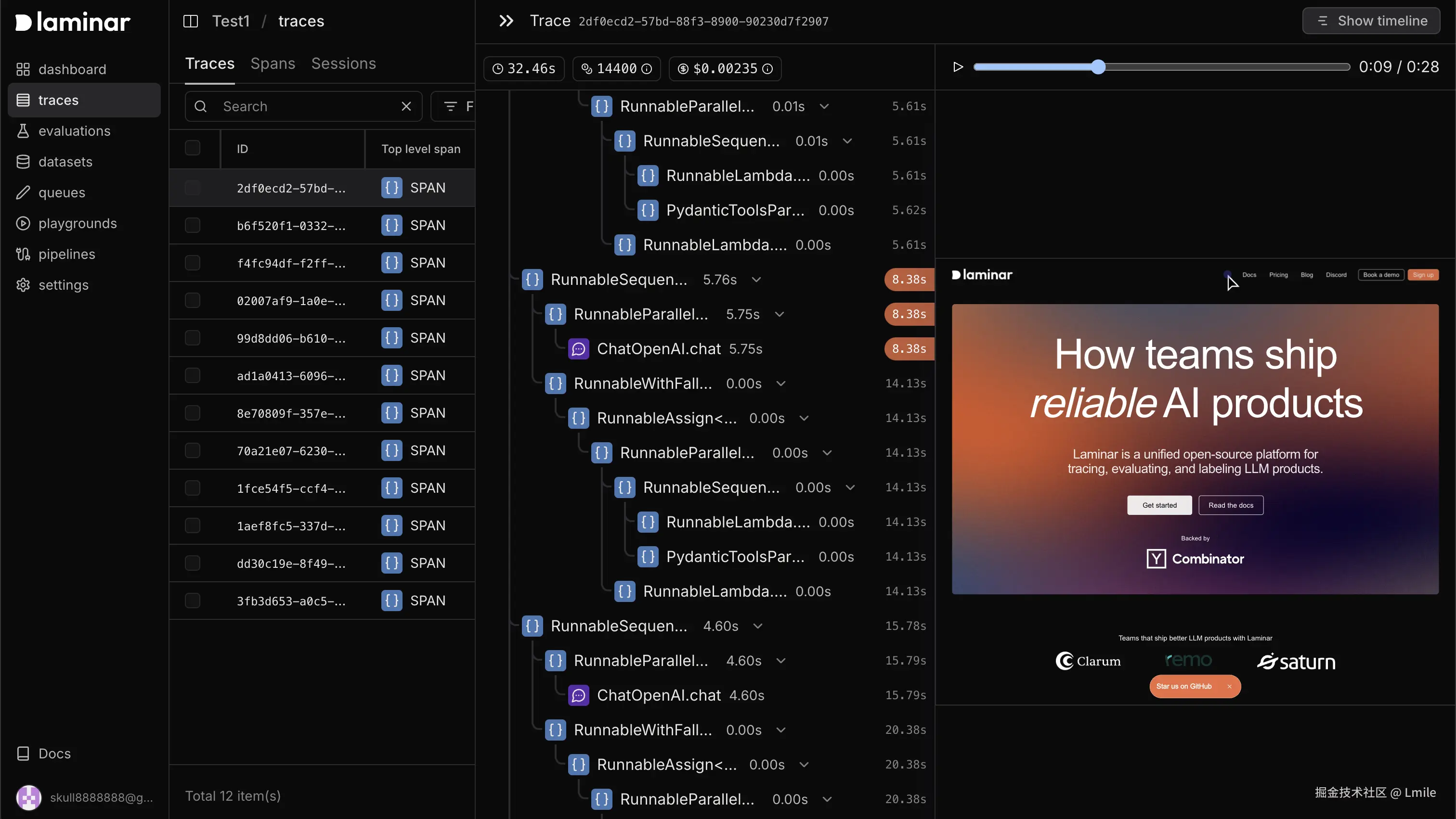Switch to the Sessions tab
This screenshot has width=1456, height=819.
click(x=343, y=64)
